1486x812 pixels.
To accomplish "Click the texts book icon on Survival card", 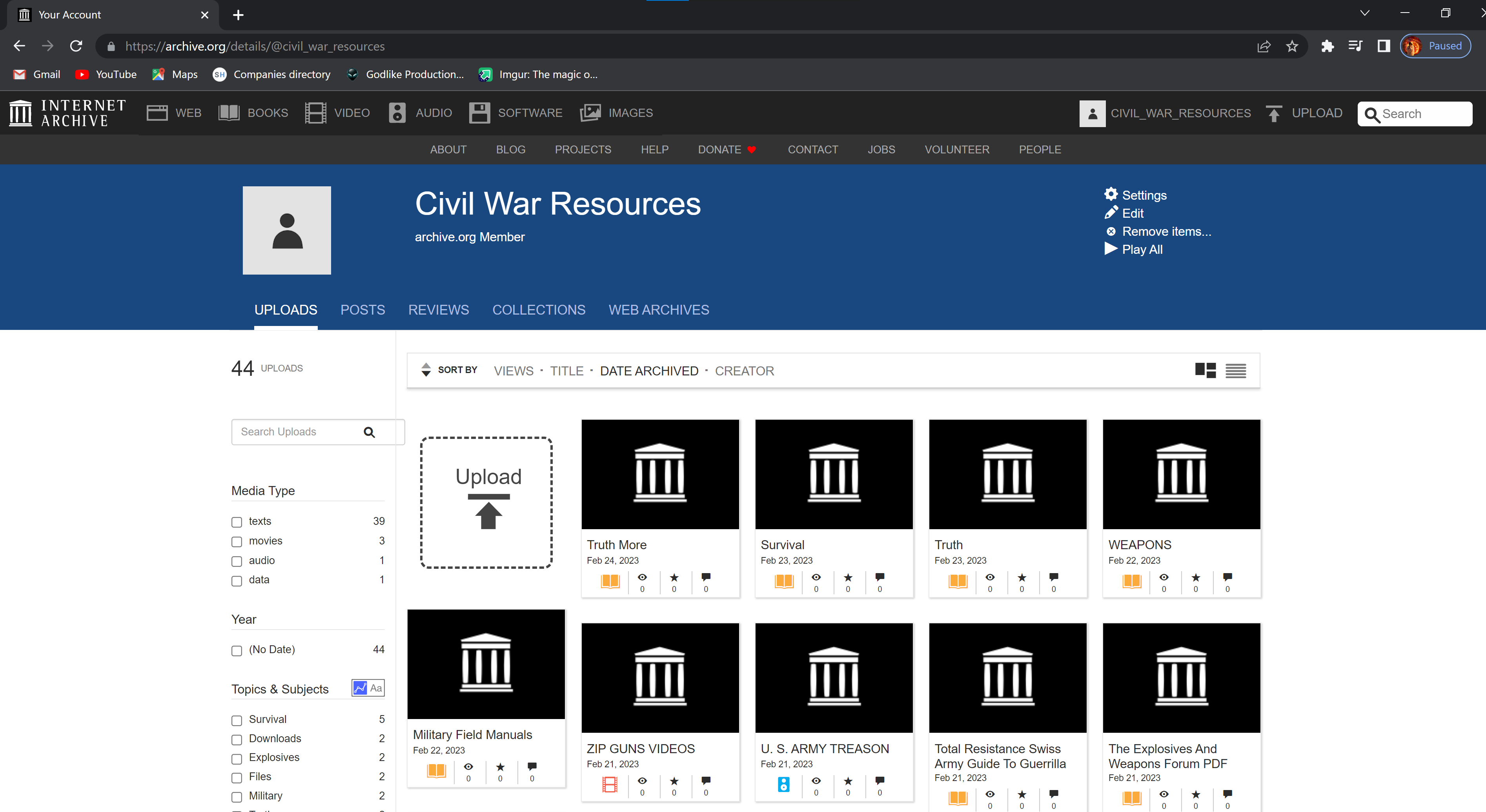I will click(784, 581).
